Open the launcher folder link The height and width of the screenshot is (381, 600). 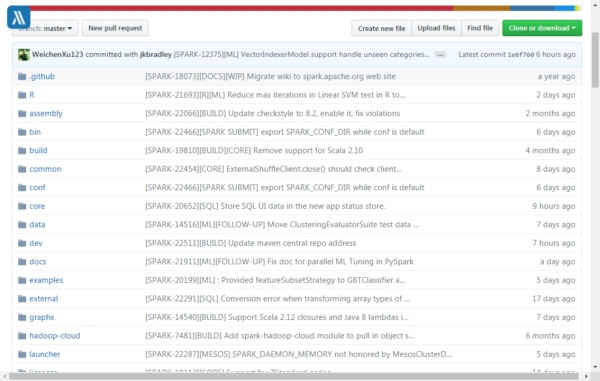[x=44, y=354]
